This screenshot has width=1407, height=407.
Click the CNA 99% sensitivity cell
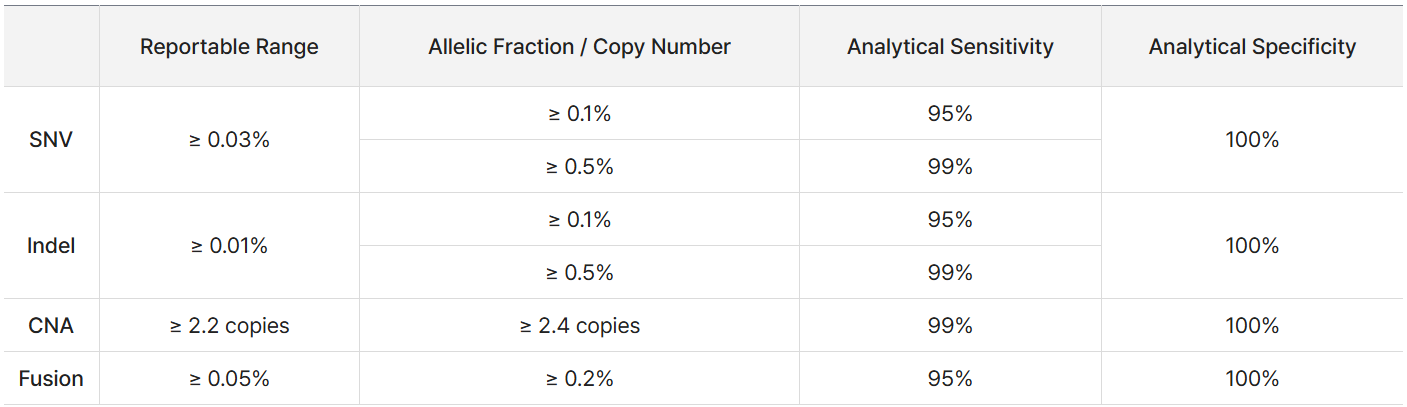pos(950,326)
